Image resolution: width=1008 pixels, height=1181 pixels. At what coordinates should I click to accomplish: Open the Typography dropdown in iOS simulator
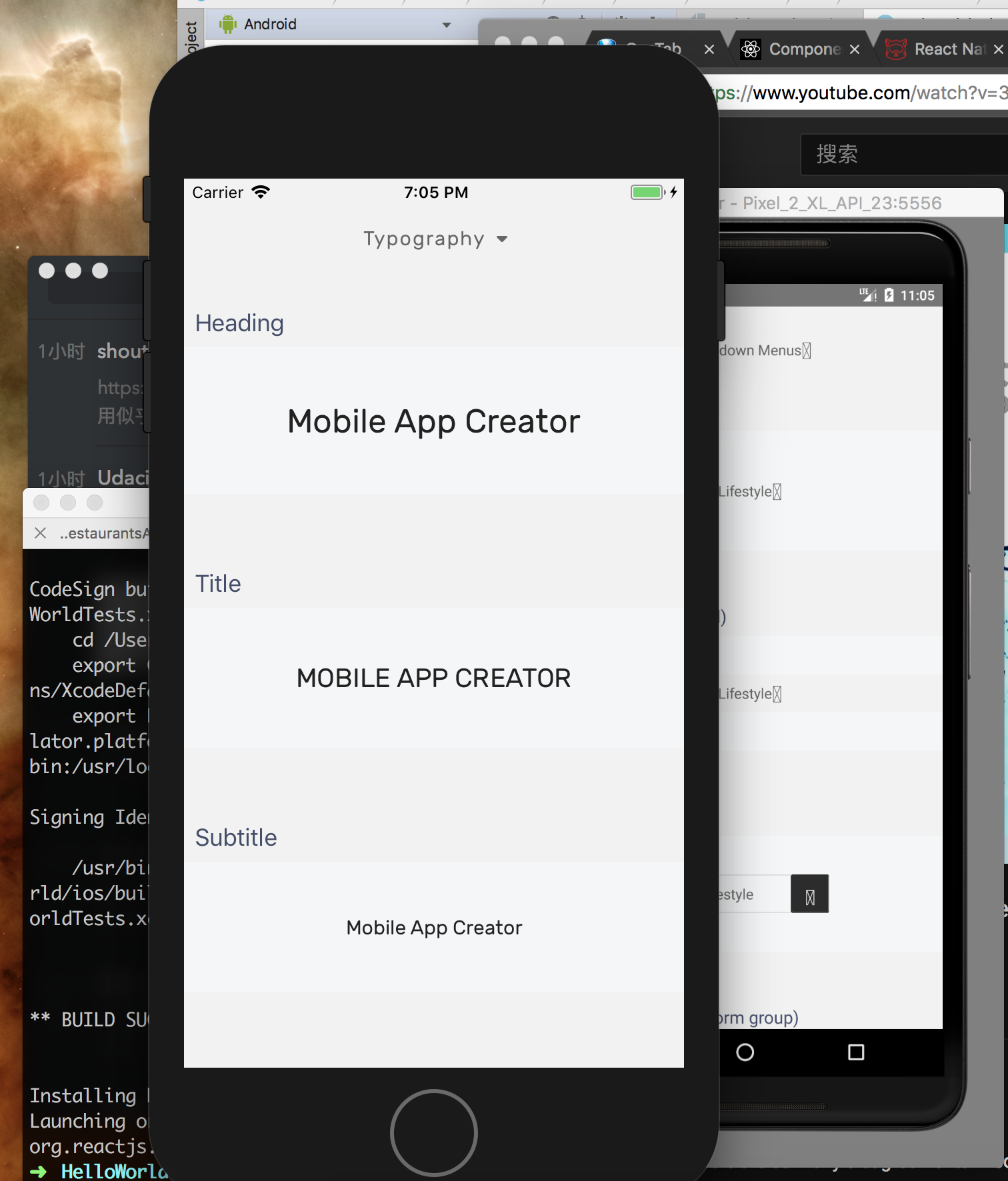click(x=435, y=239)
